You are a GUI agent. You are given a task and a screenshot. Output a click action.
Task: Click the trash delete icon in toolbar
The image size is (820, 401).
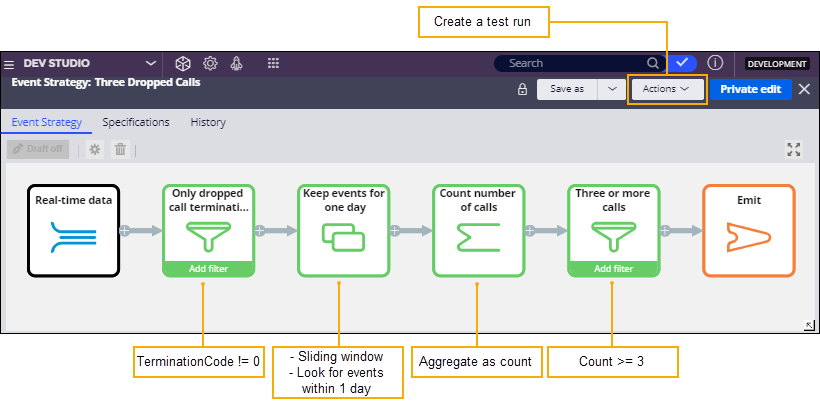click(x=120, y=149)
